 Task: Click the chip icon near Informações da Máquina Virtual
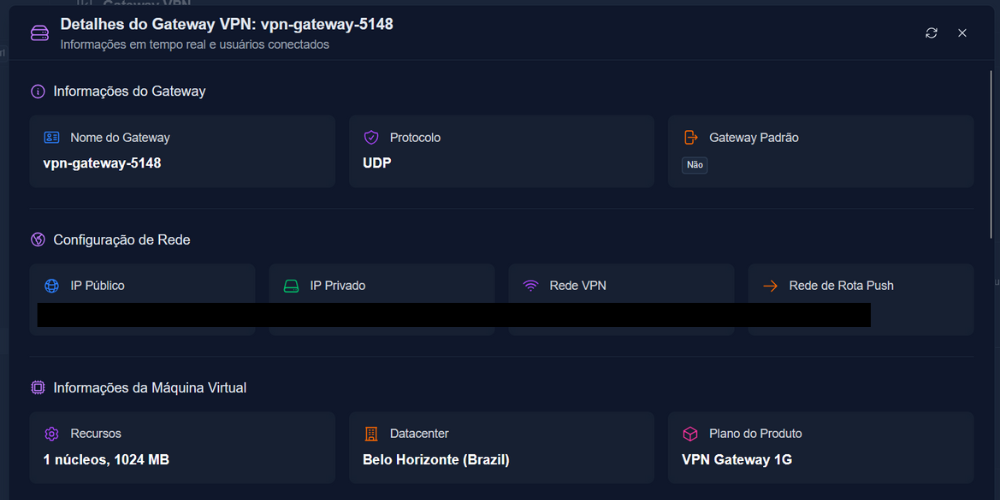(x=38, y=387)
